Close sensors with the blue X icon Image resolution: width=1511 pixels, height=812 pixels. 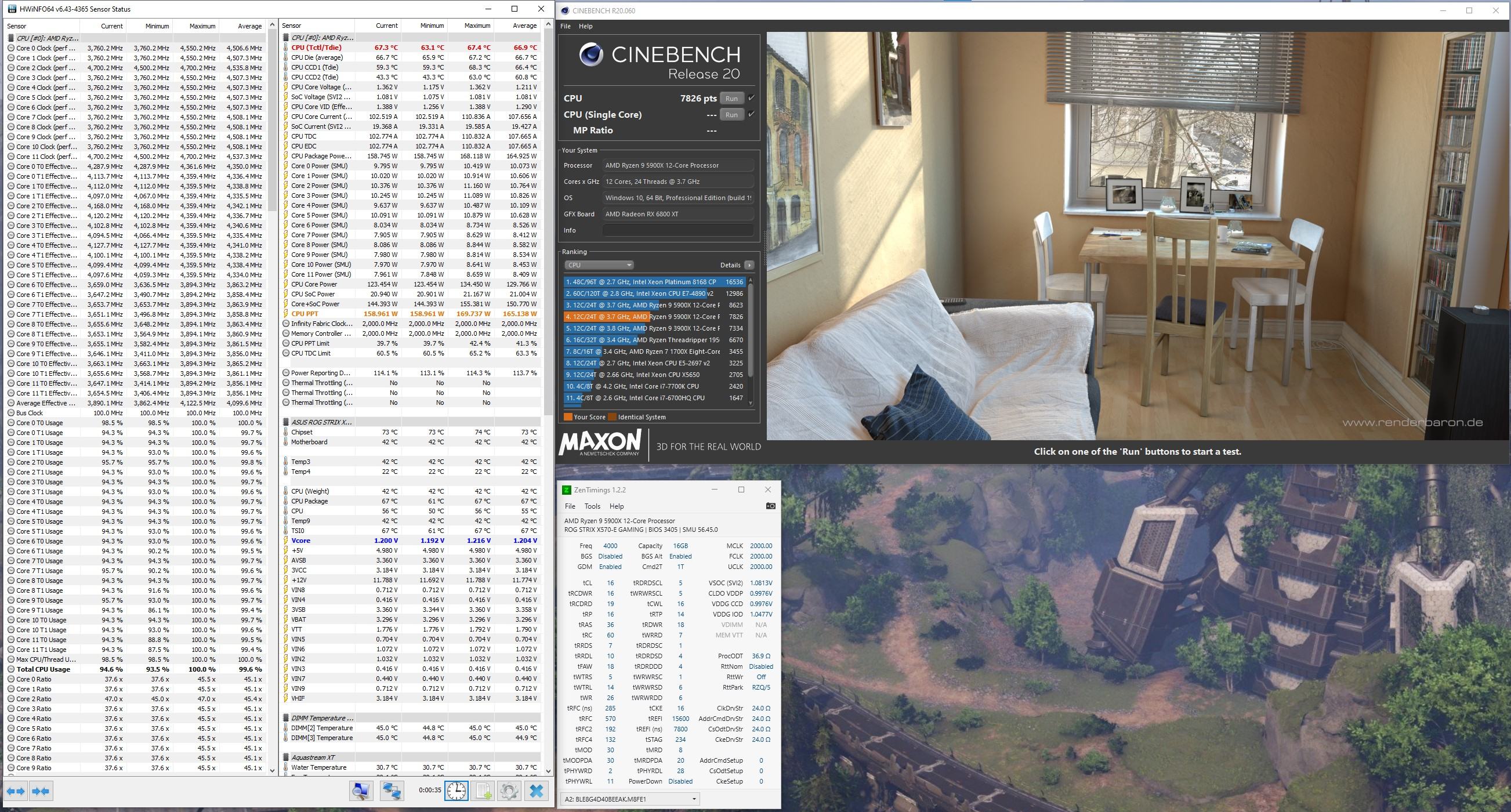pyautogui.click(x=536, y=791)
